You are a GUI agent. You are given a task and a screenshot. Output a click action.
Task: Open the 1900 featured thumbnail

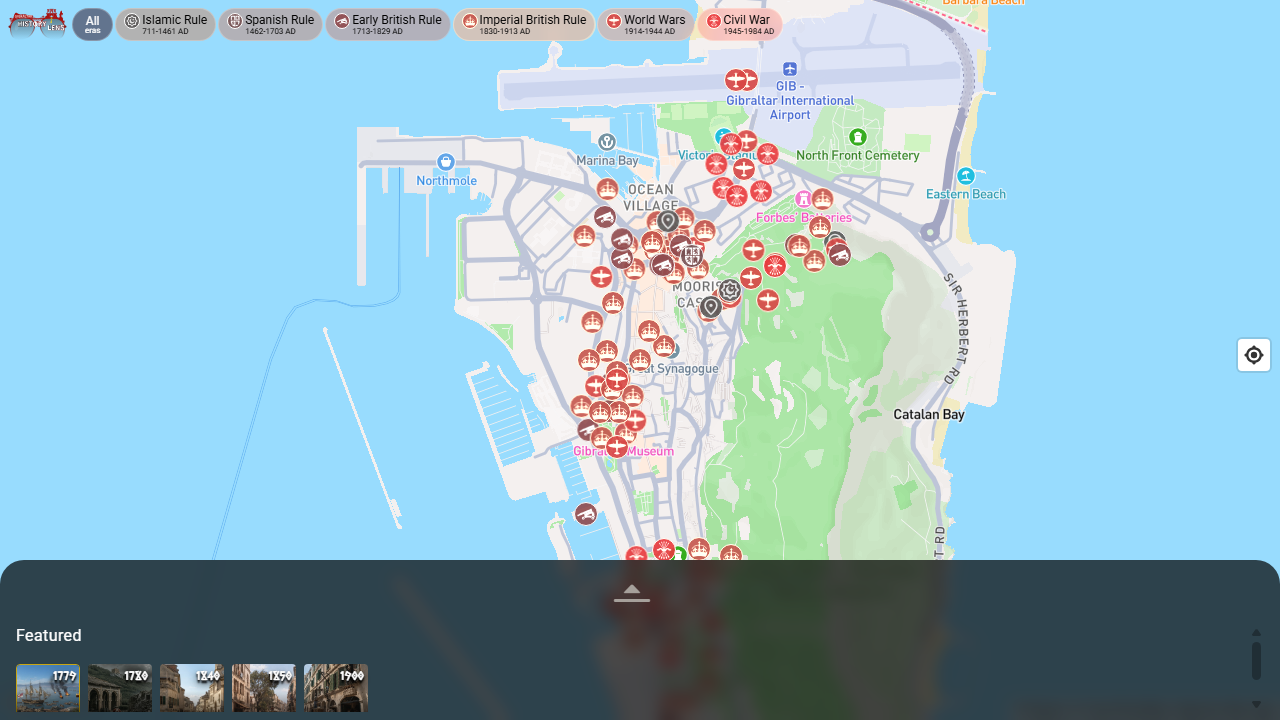click(336, 688)
